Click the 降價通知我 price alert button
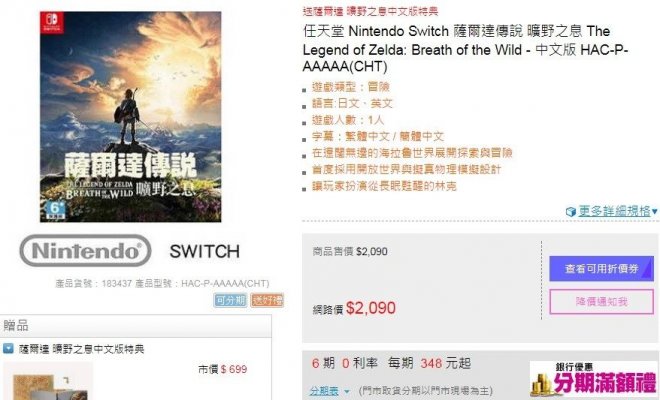660x400 pixels. pyautogui.click(x=601, y=301)
